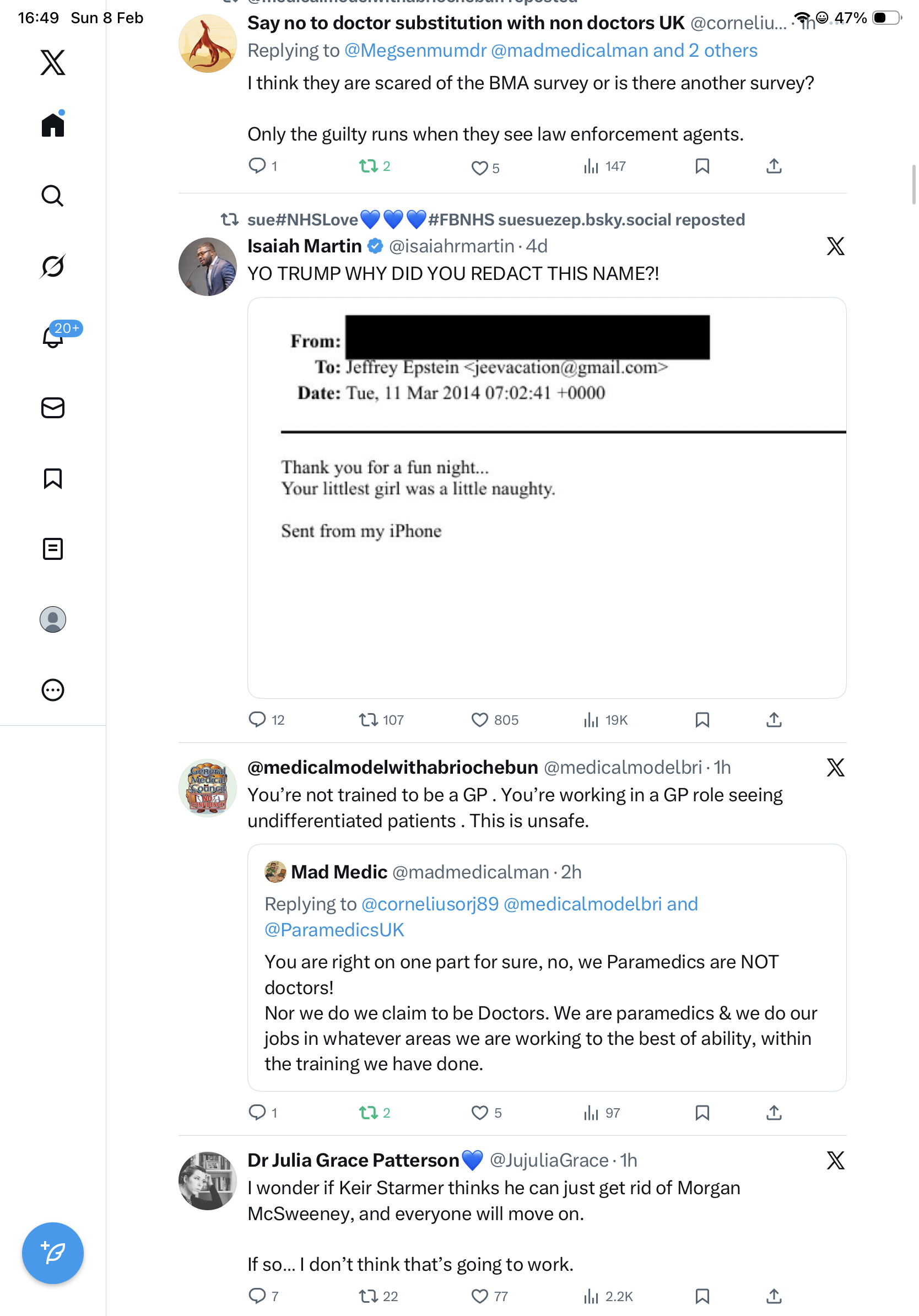919x1316 pixels.
Task: Open X options menu on Julia Patterson's post
Action: pos(835,1161)
